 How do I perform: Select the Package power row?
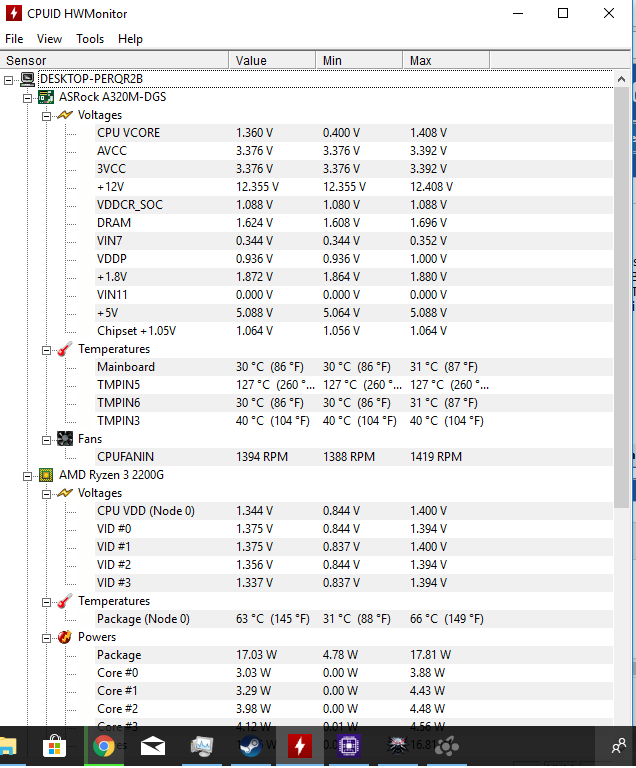point(353,655)
